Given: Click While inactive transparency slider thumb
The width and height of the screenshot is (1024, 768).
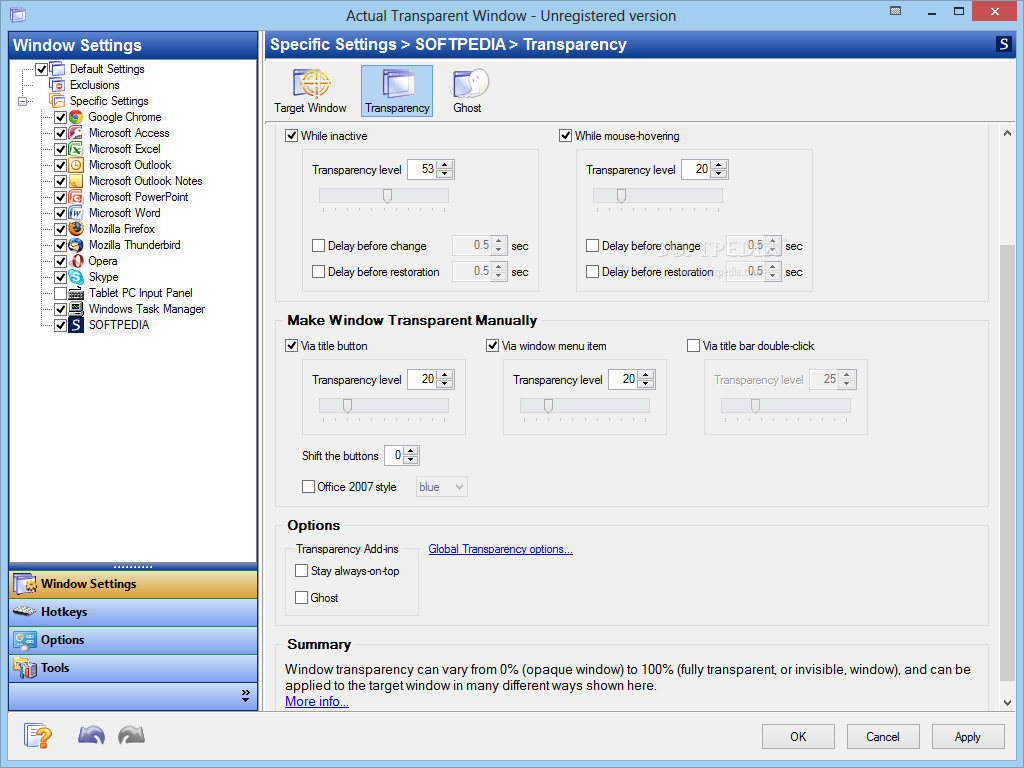Looking at the screenshot, I should coord(387,195).
